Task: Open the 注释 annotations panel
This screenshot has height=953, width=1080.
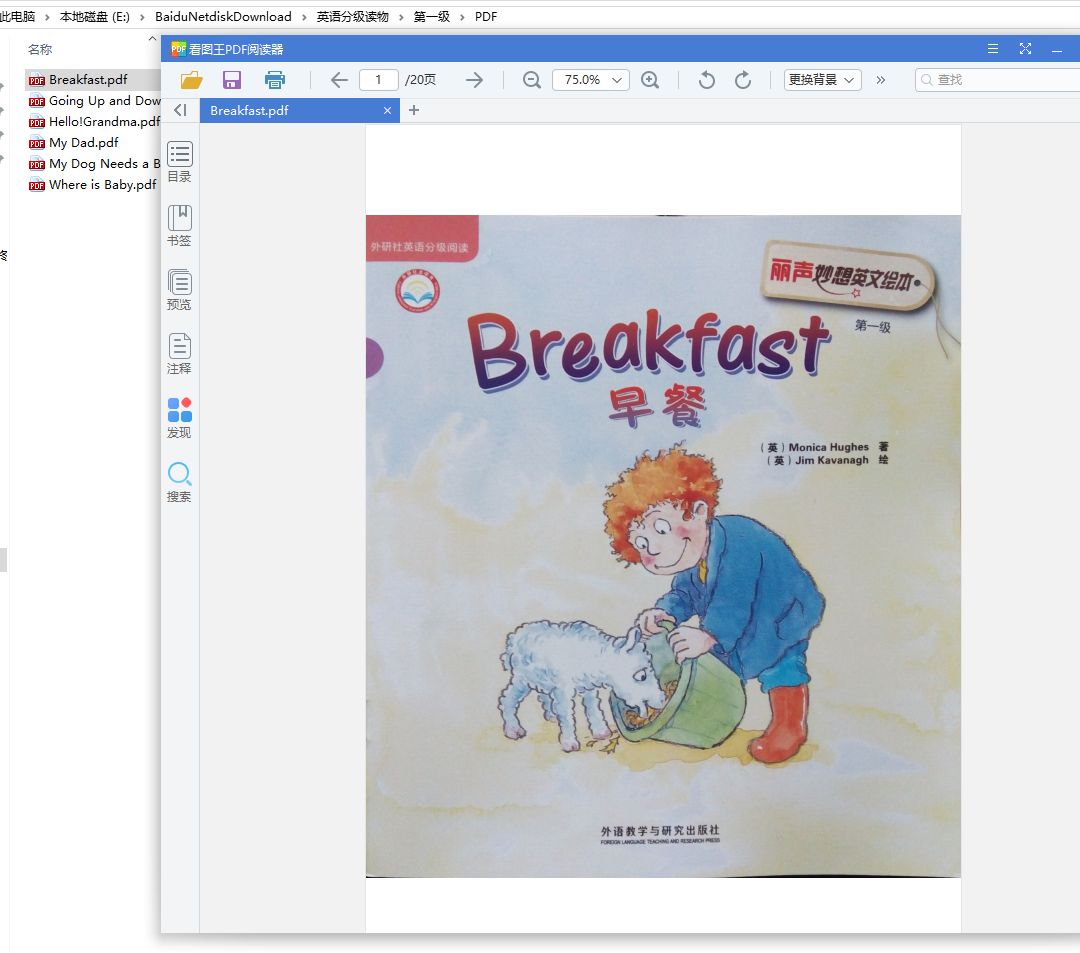Action: coord(180,354)
